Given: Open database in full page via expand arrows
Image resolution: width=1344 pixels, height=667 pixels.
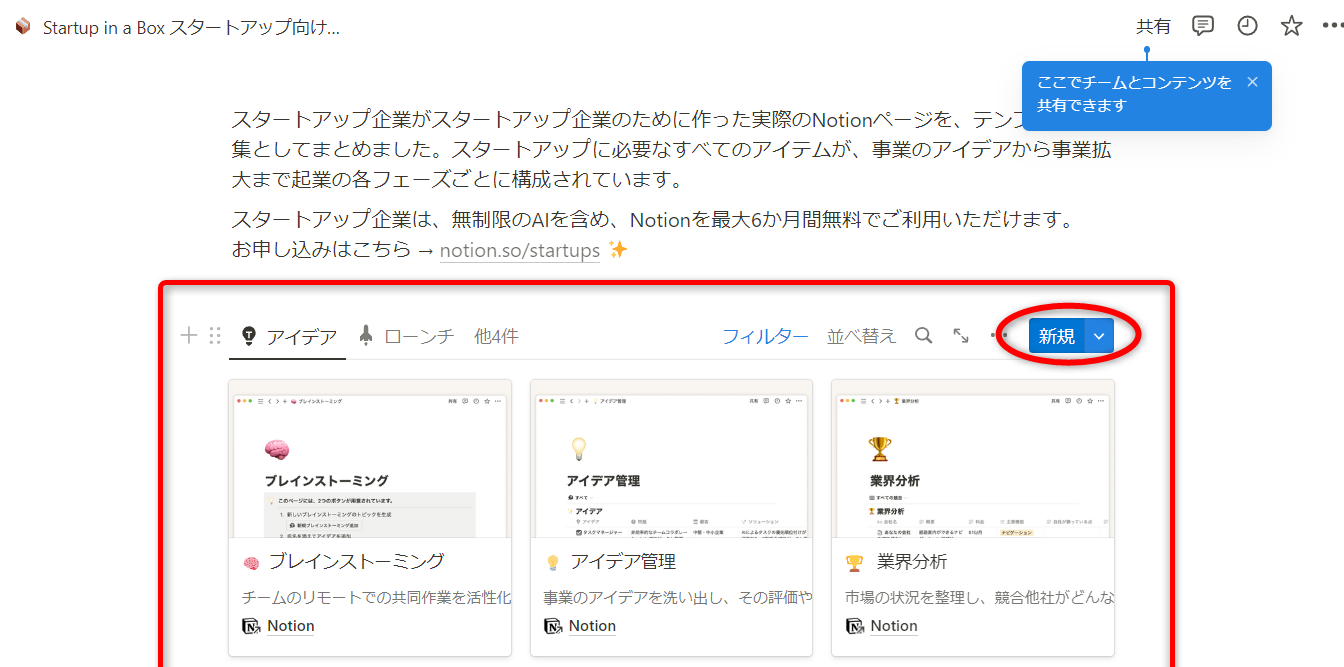Looking at the screenshot, I should pyautogui.click(x=961, y=336).
